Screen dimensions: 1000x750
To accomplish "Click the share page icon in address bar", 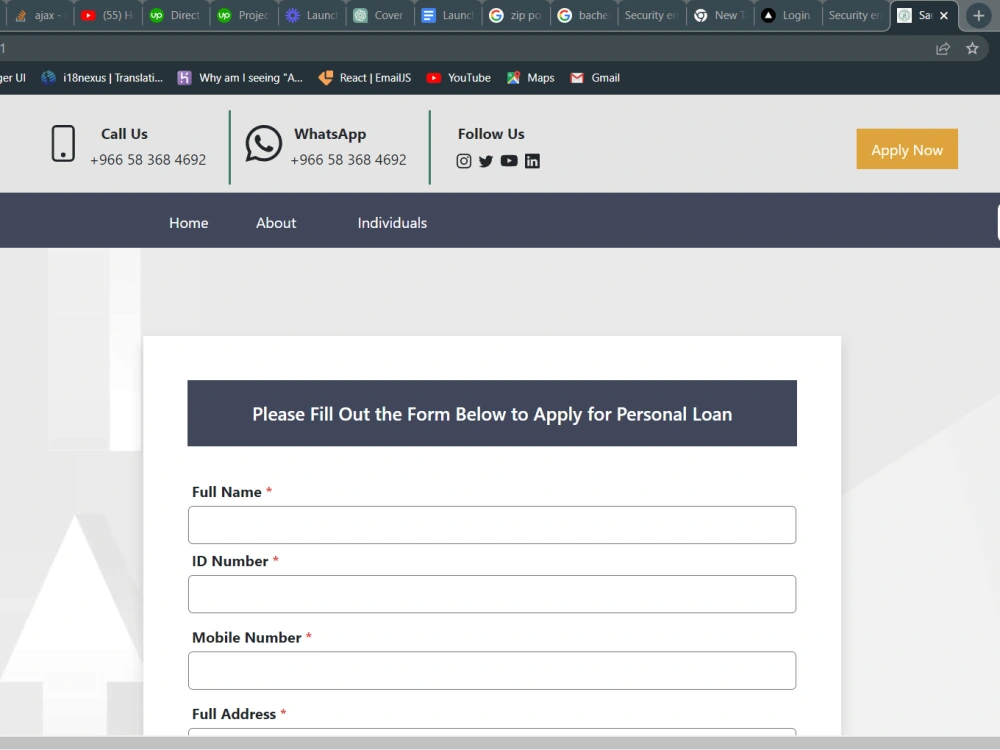I will point(943,48).
